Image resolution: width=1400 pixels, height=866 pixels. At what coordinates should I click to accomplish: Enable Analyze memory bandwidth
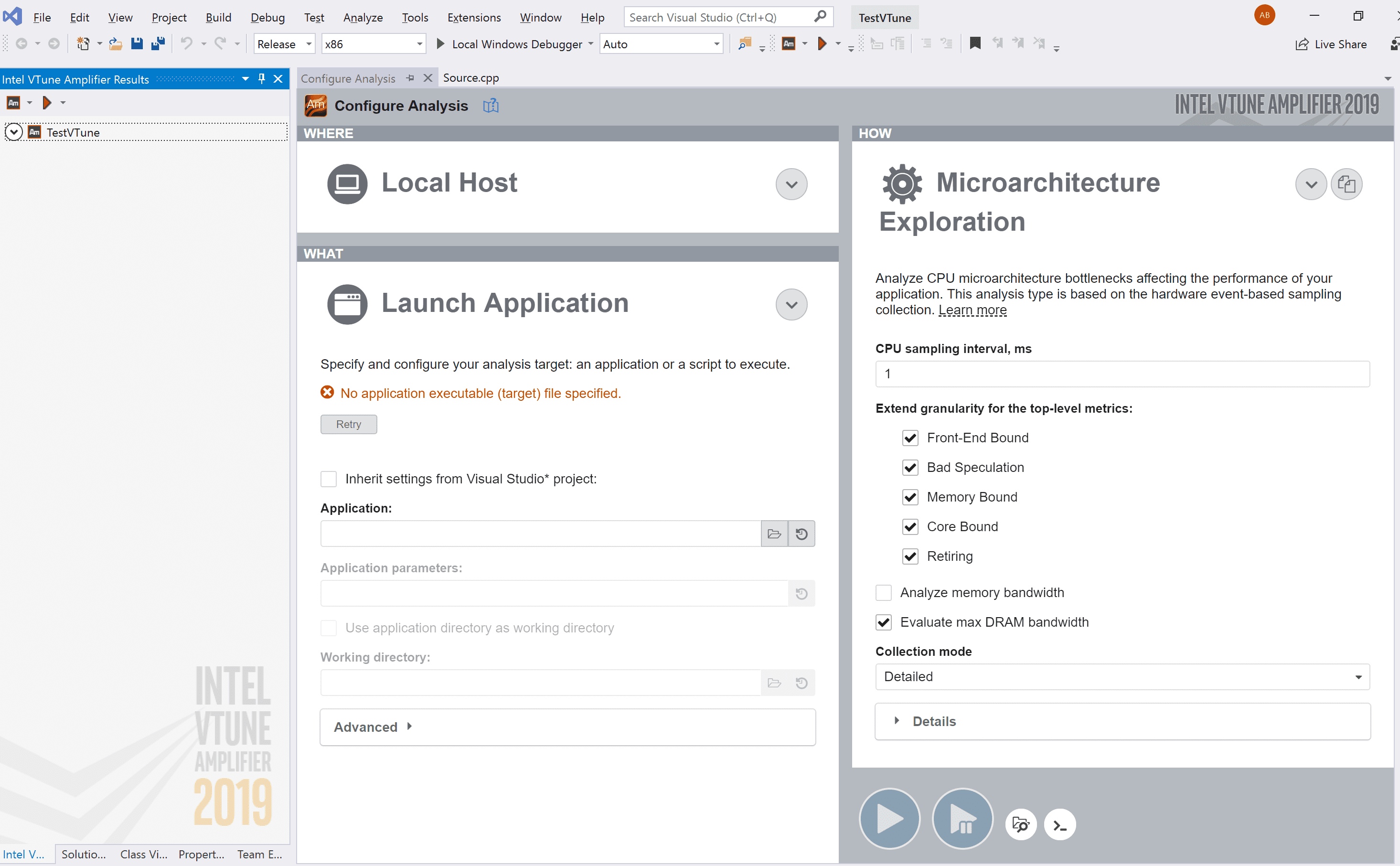pyautogui.click(x=884, y=592)
